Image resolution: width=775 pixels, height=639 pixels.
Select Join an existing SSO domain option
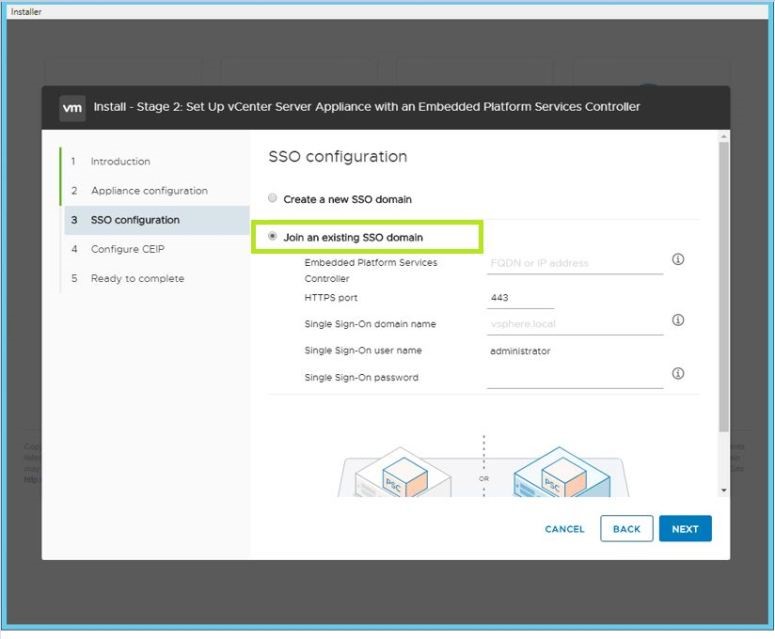[x=273, y=237]
